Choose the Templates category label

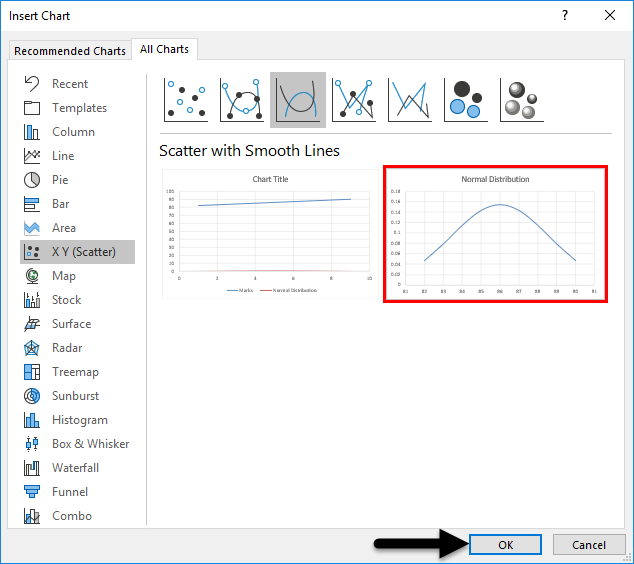point(79,108)
